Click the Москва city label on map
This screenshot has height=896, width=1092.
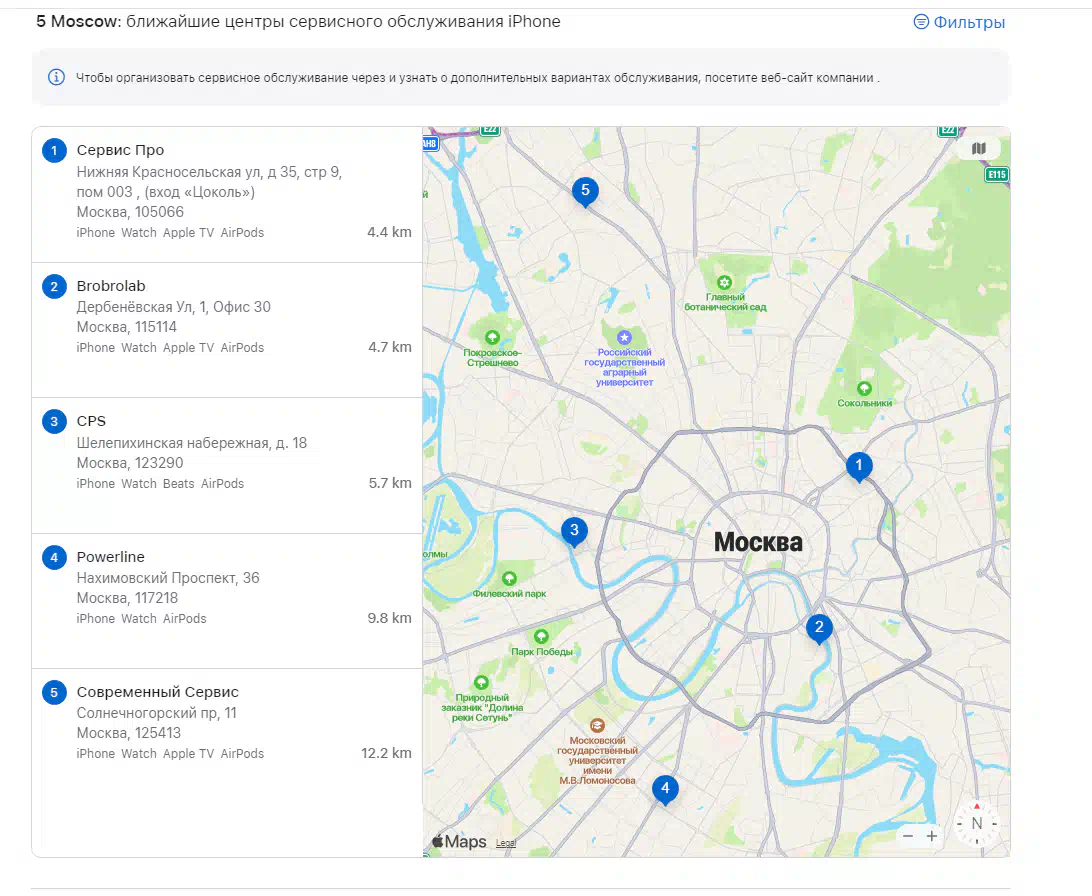click(758, 542)
